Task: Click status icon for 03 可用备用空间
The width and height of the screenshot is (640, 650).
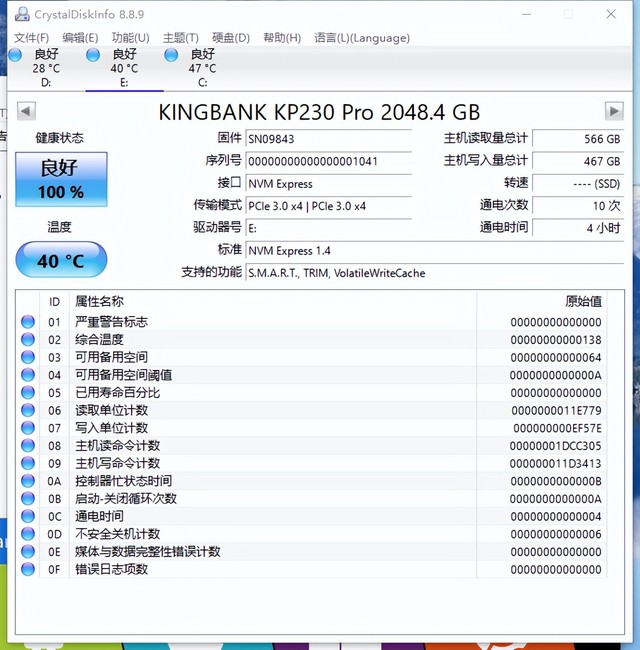Action: [x=28, y=357]
